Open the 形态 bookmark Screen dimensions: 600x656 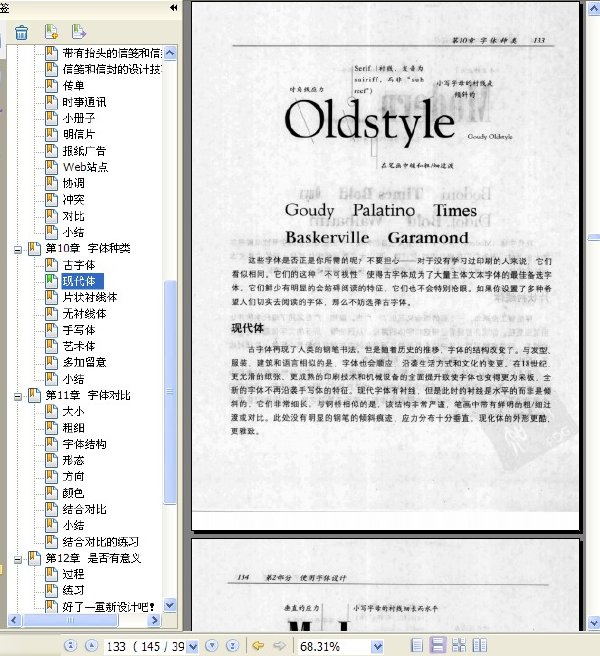pos(73,460)
